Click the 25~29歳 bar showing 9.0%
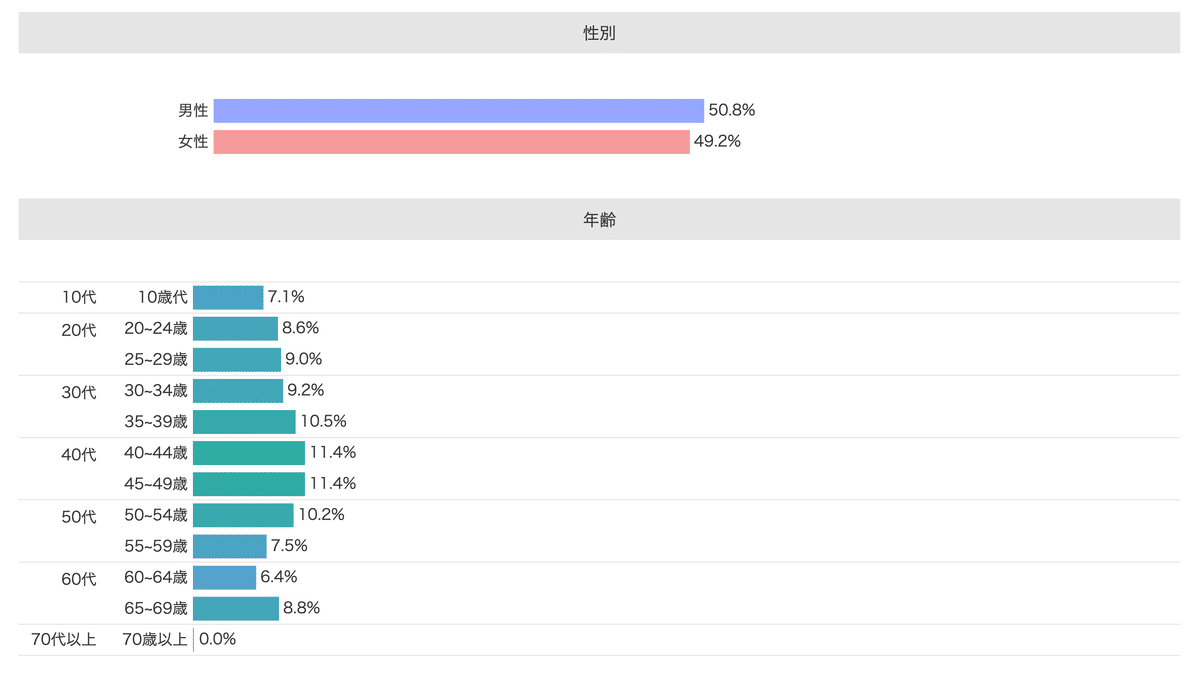This screenshot has width=1200, height=676. tap(237, 359)
